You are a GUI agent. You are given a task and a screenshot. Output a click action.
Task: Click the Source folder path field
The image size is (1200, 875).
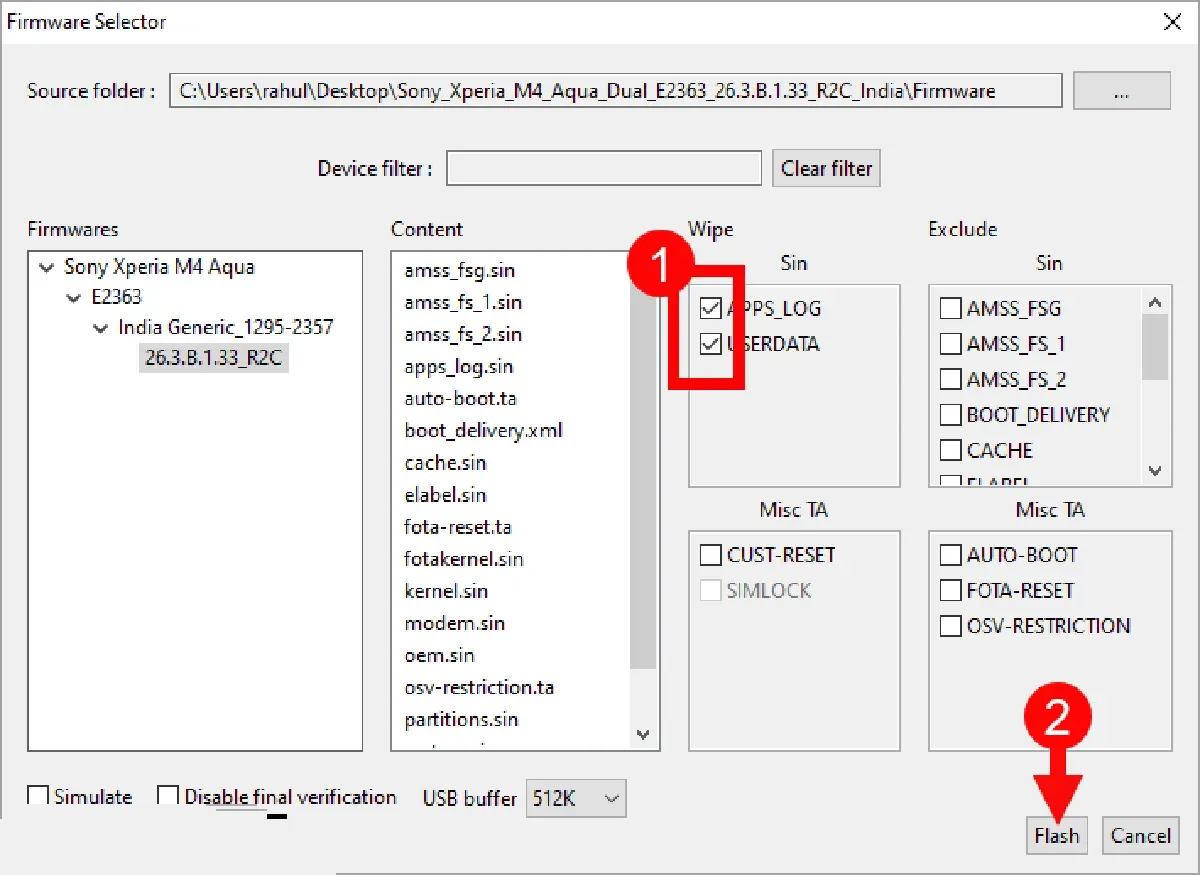pos(615,90)
